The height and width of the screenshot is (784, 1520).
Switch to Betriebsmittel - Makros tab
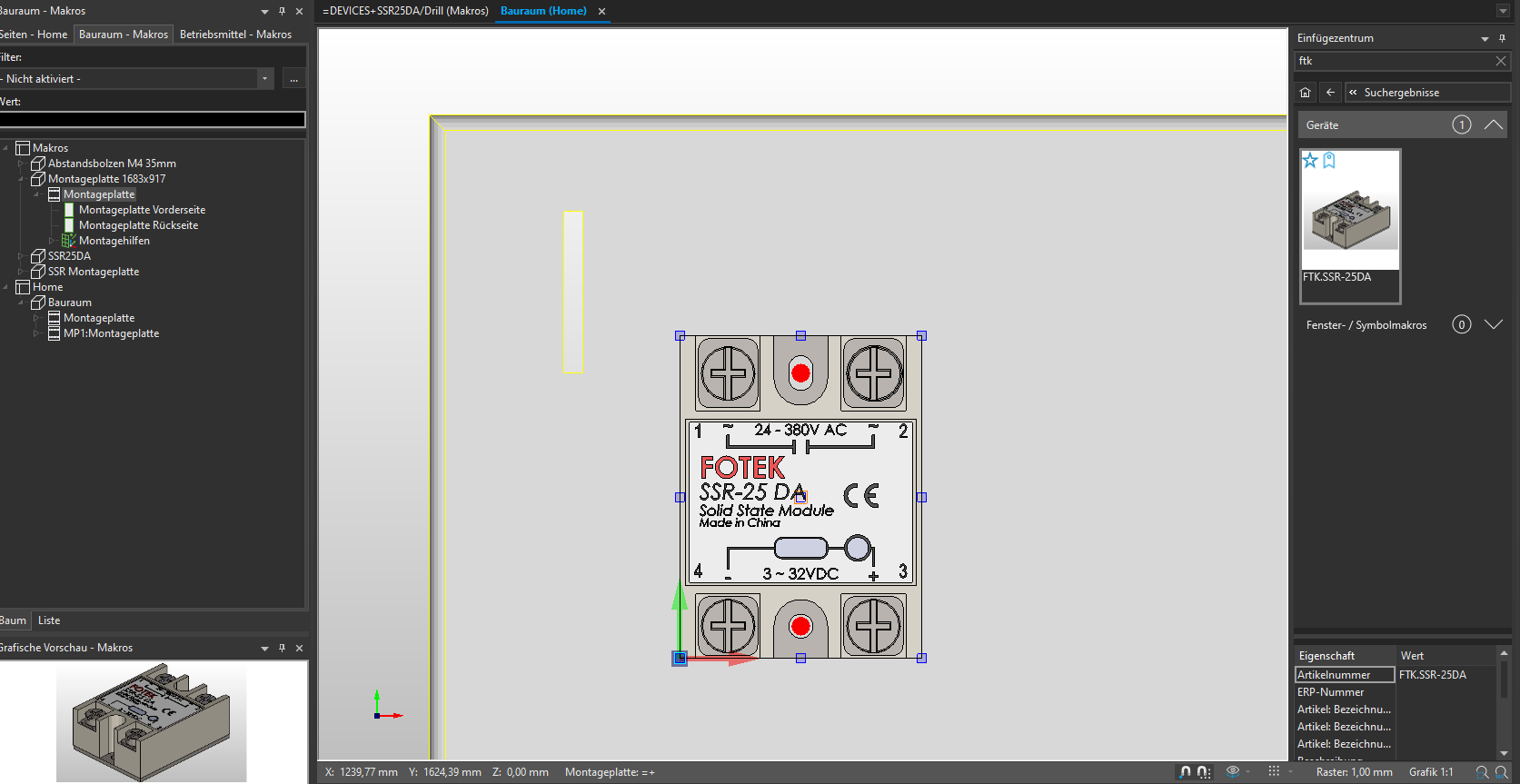[235, 35]
